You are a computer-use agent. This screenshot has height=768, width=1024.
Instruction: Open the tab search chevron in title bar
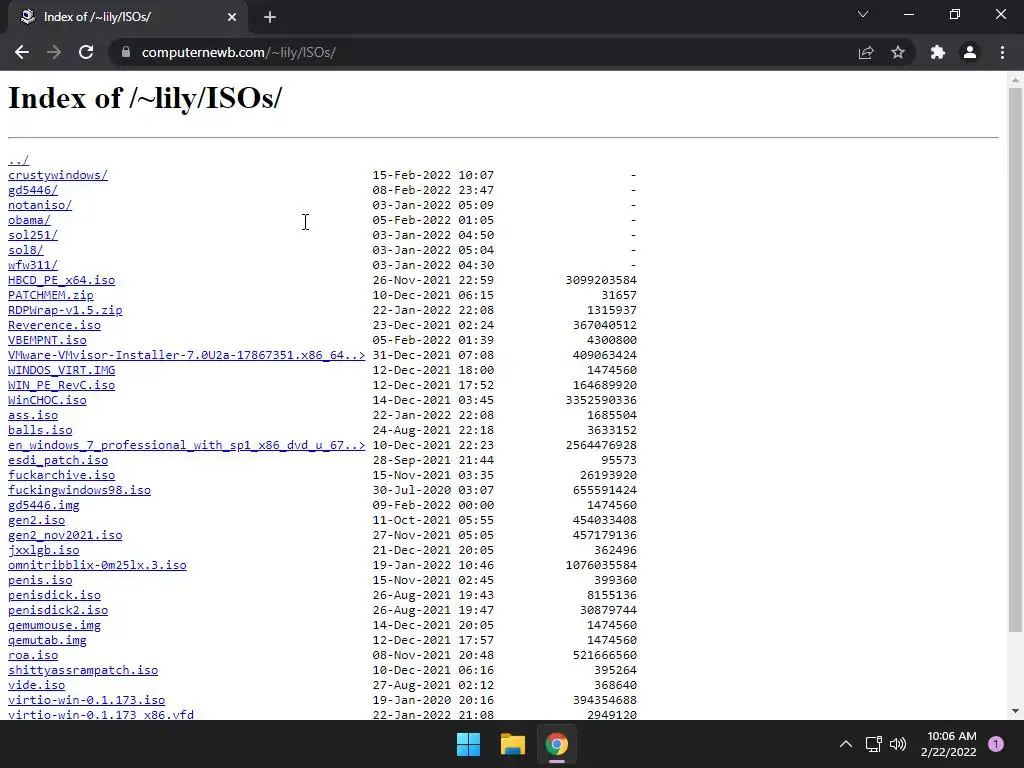[863, 14]
